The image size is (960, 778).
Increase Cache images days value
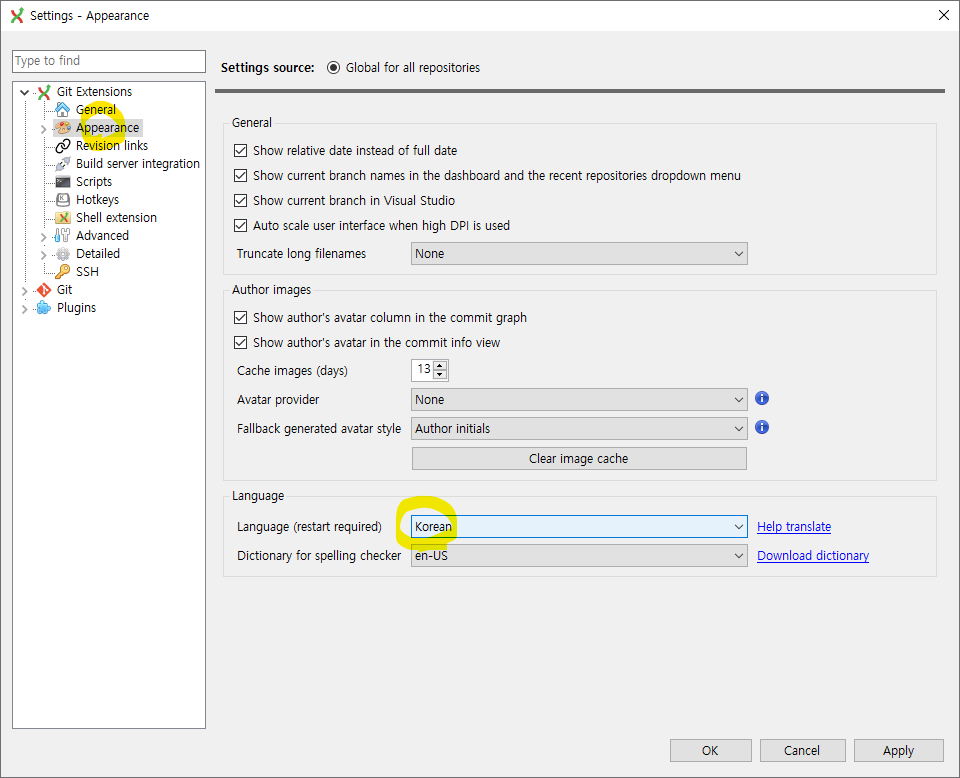pyautogui.click(x=440, y=365)
